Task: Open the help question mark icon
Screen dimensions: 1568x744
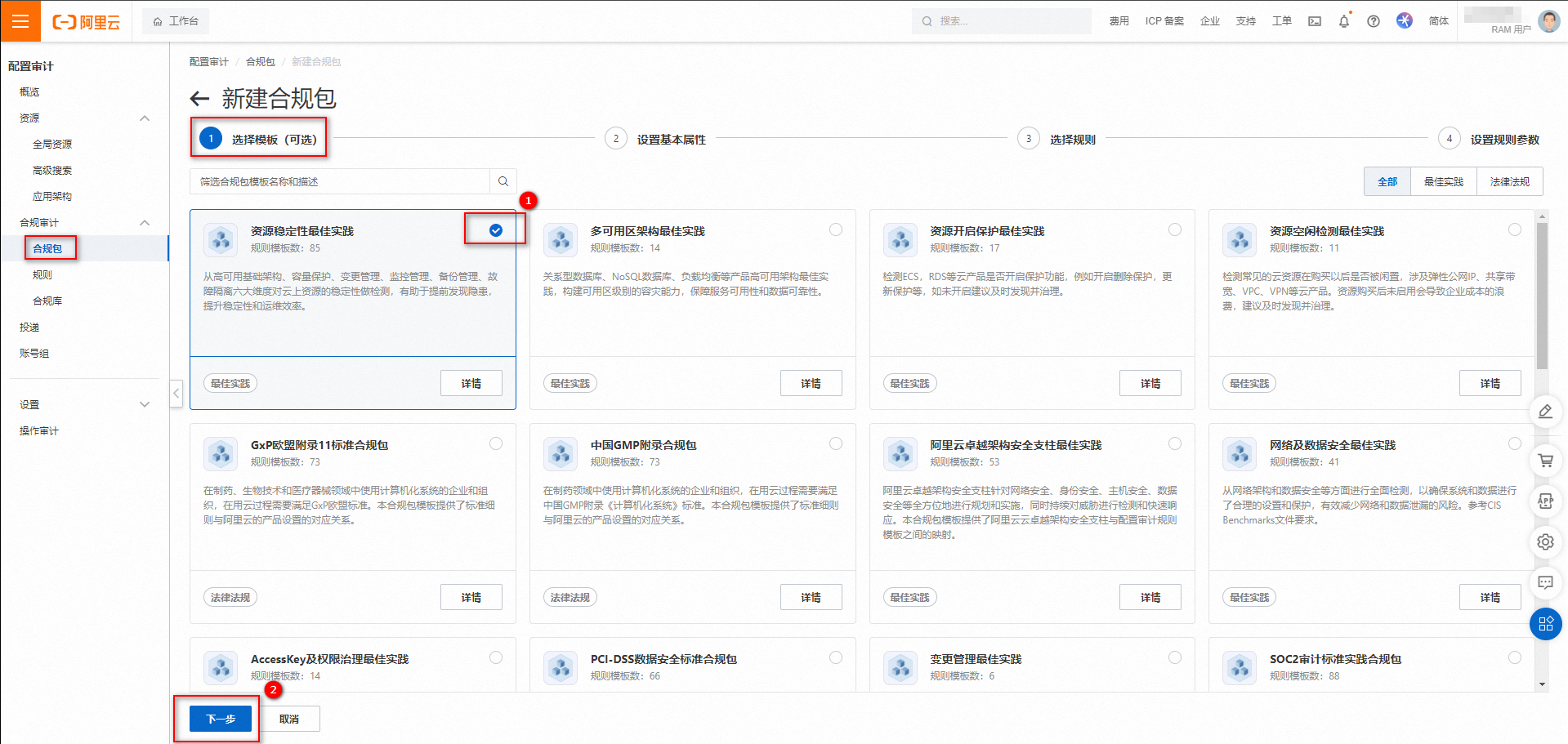Action: click(x=1373, y=21)
